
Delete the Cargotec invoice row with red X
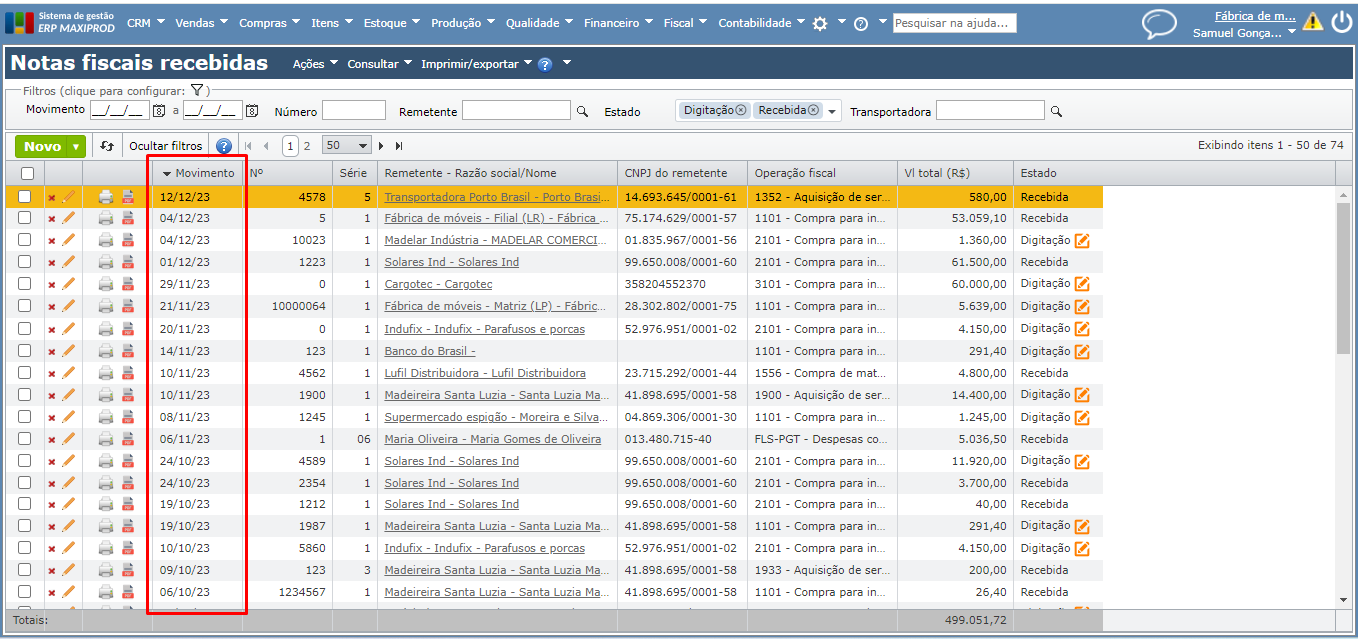[52, 285]
